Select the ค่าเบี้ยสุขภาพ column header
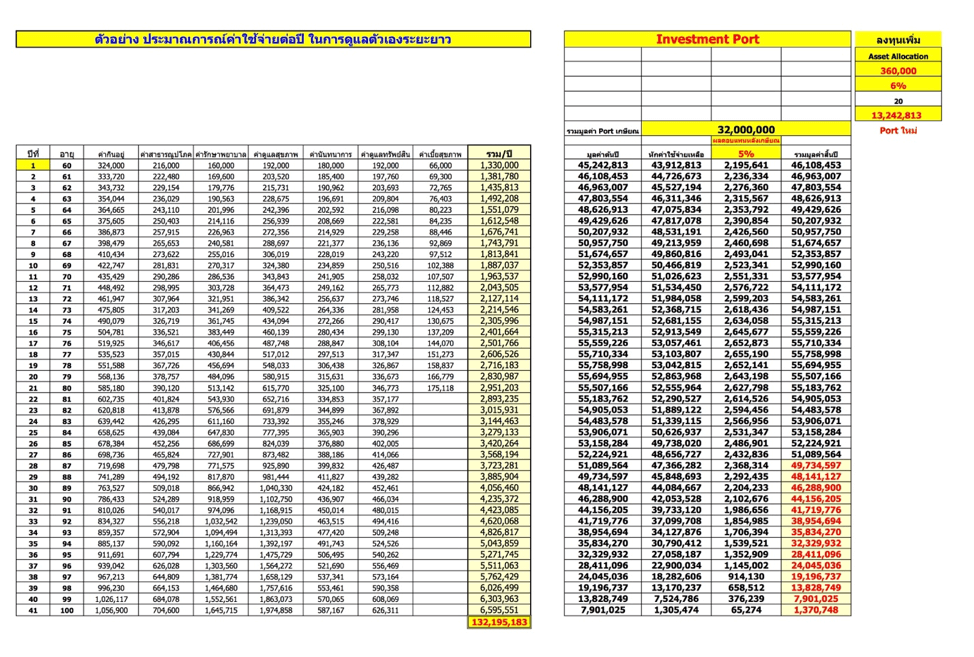The height and width of the screenshot is (657, 974). (440, 153)
